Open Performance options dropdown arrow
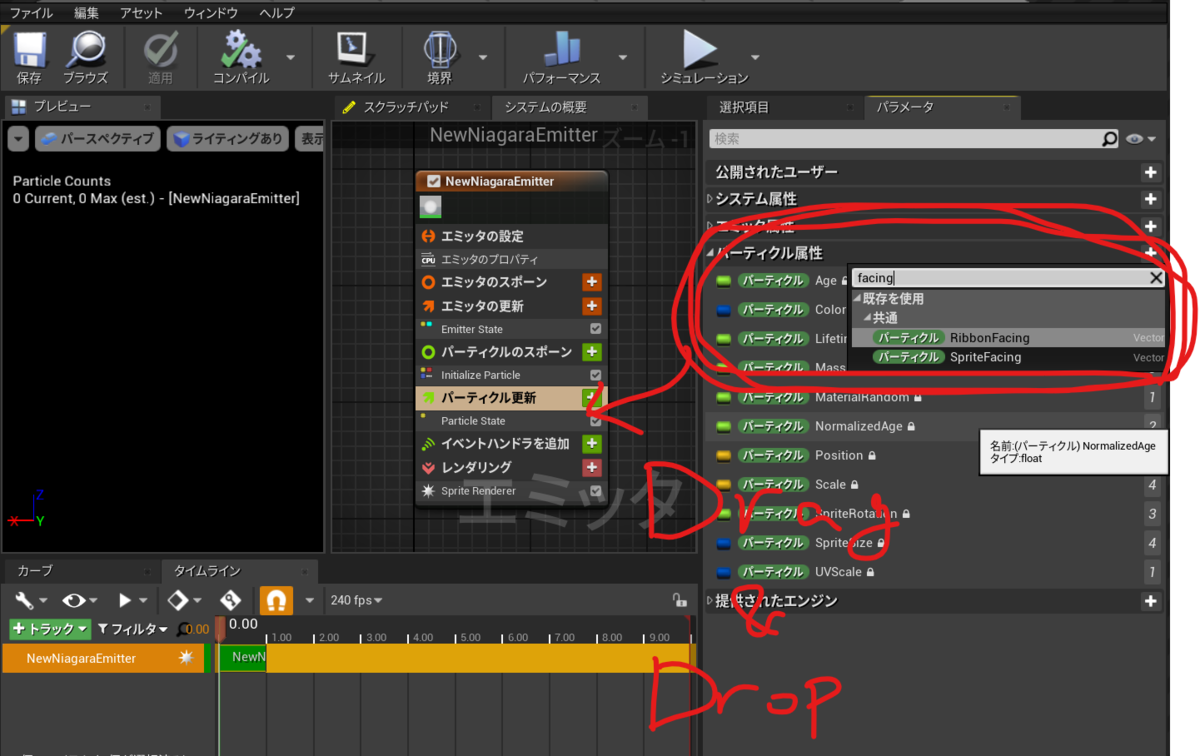This screenshot has height=756, width=1200. point(623,57)
